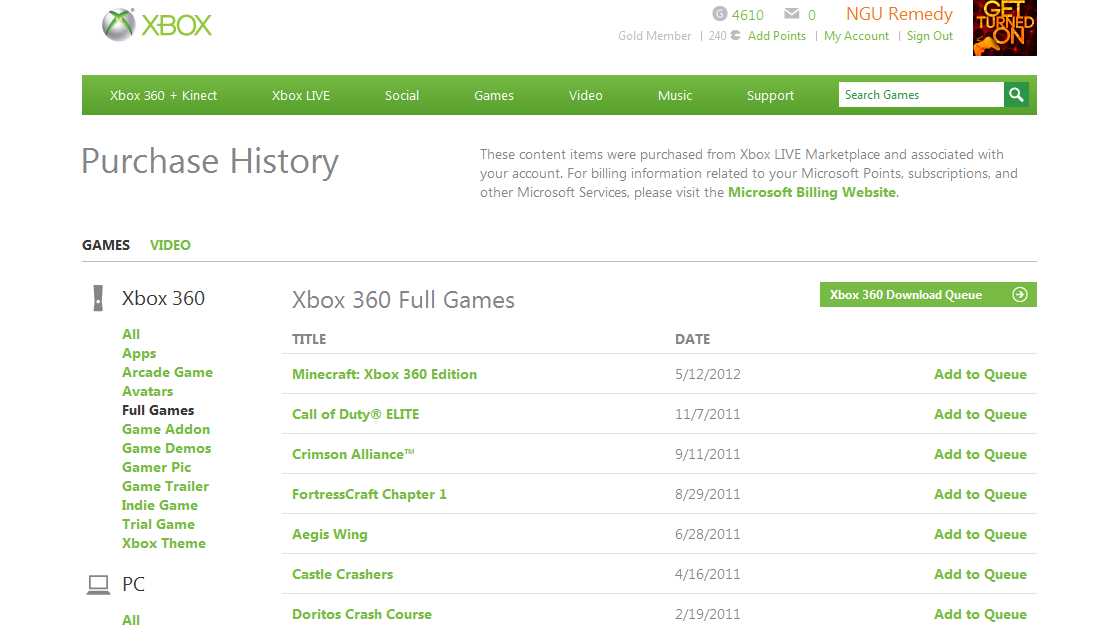The width and height of the screenshot is (1113, 632).
Task: Click the Gamerscore G icon
Action: point(720,14)
